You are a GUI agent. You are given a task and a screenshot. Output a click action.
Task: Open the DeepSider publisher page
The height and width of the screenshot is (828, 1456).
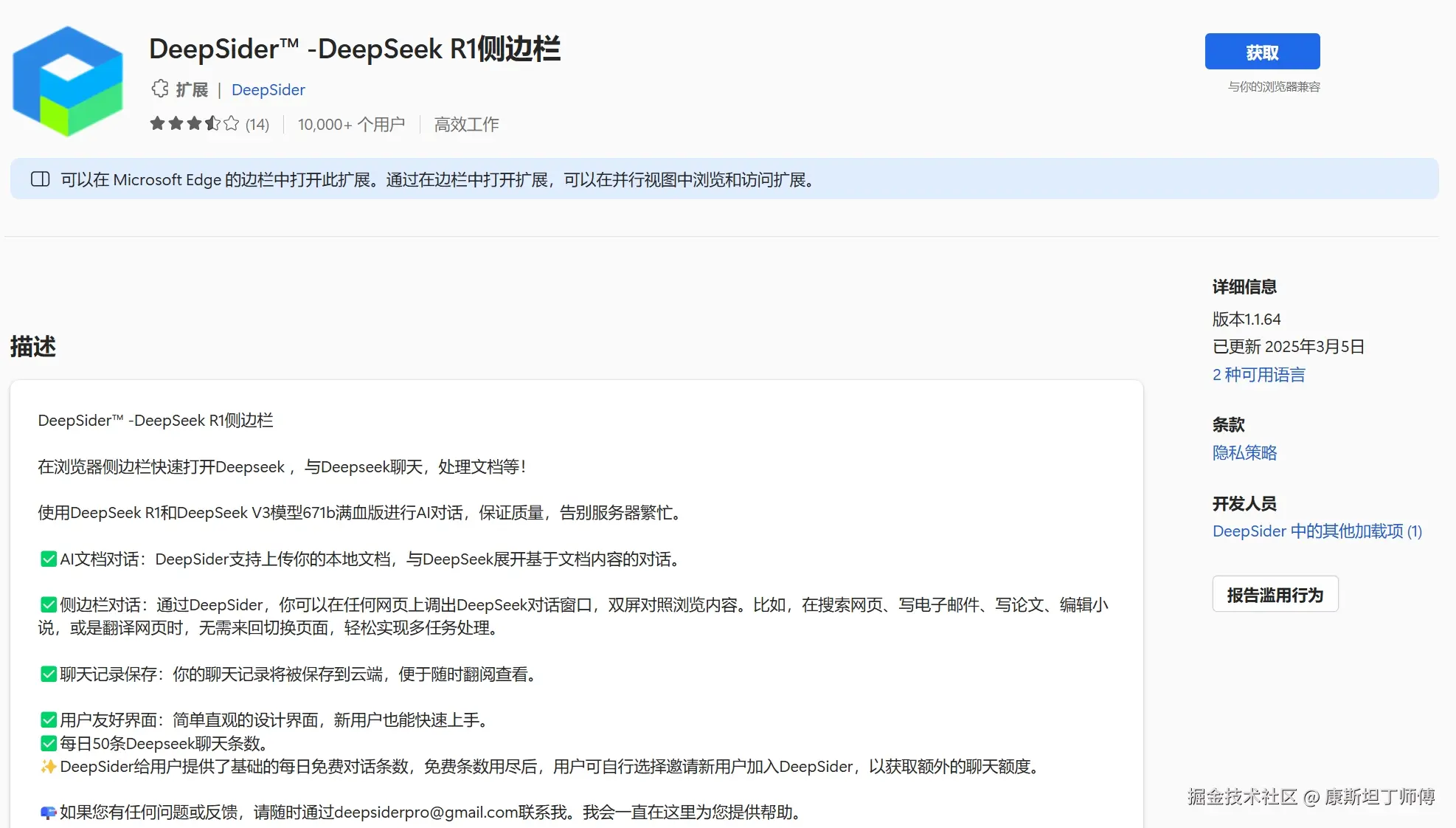[x=268, y=89]
